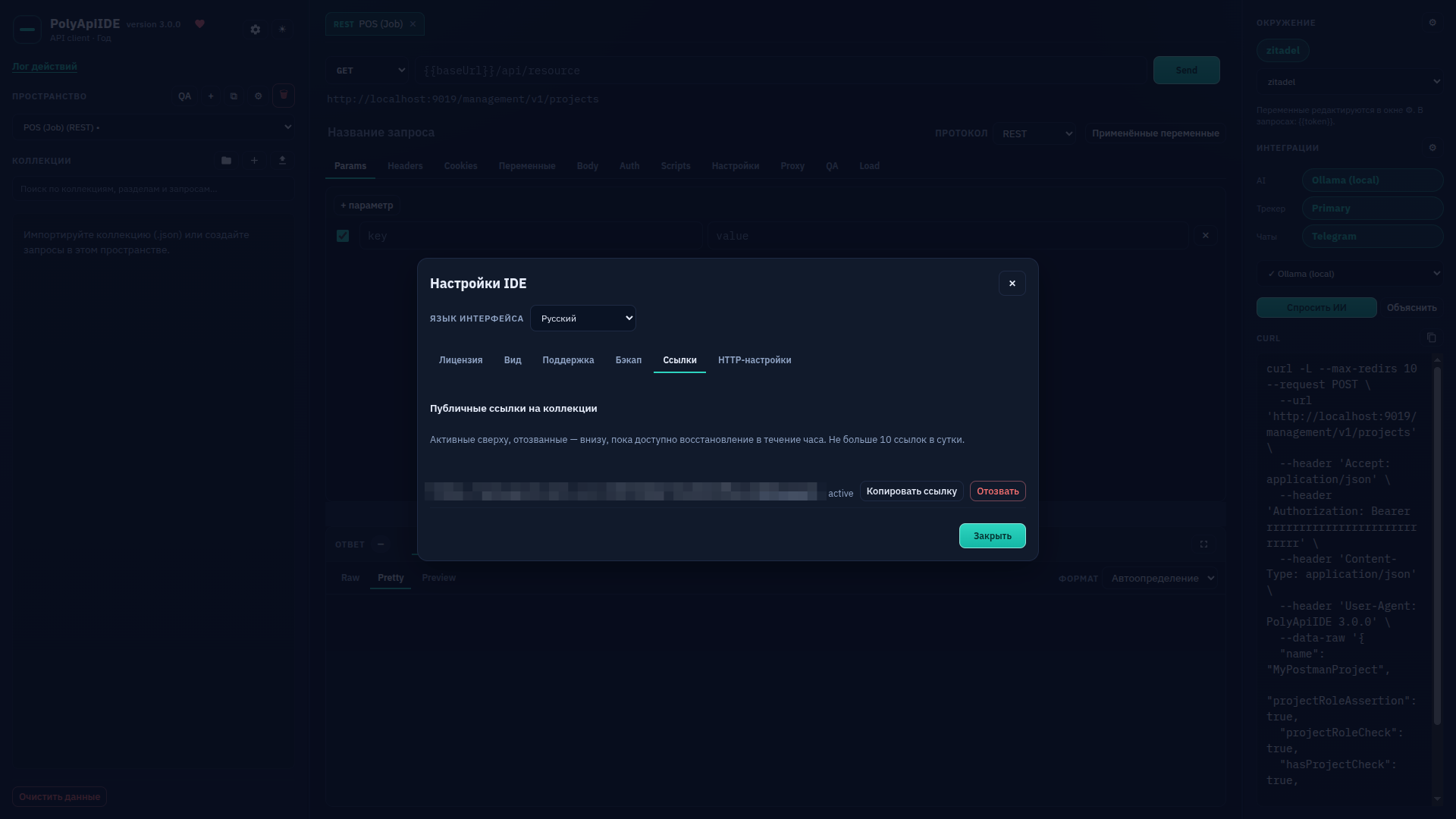This screenshot has height=819, width=1456.
Task: Collapse the response section minus icon
Action: [381, 544]
